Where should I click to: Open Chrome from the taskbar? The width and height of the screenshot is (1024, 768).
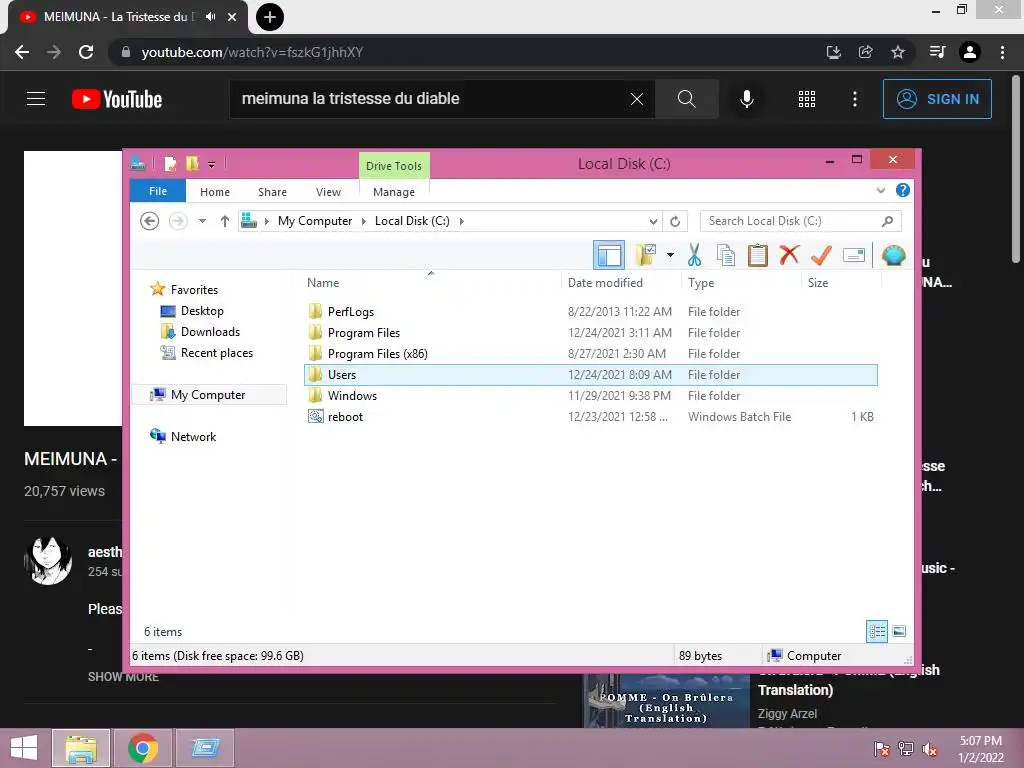point(143,748)
